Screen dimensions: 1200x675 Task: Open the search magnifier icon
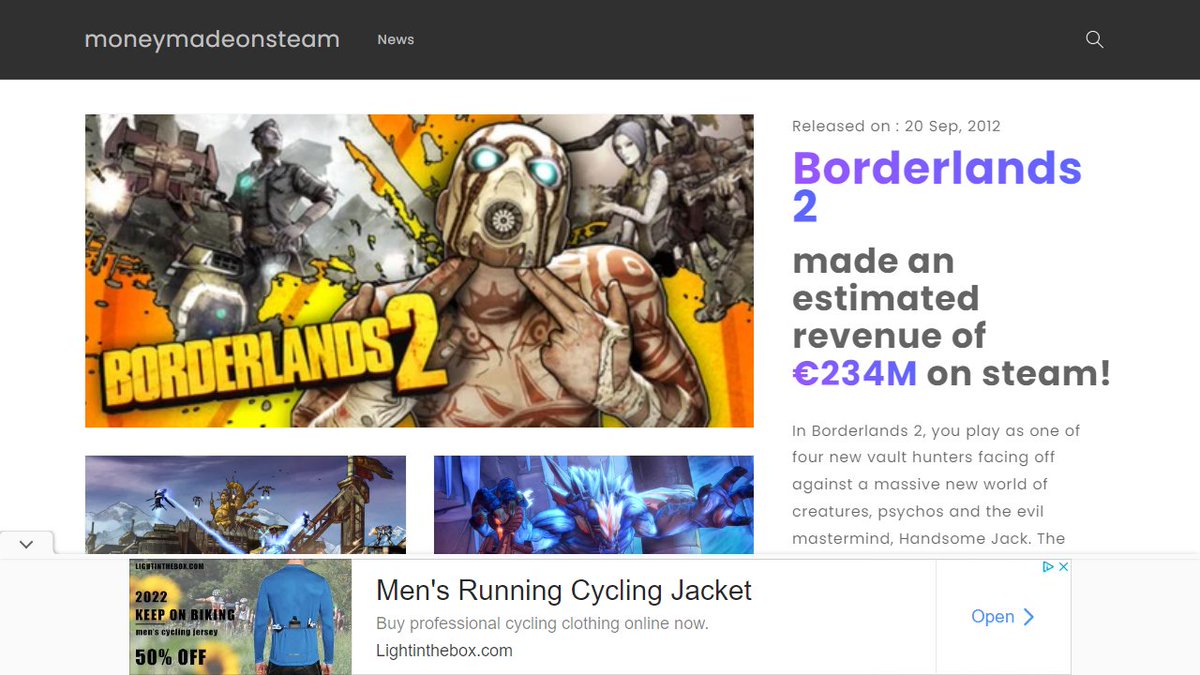tap(1094, 40)
